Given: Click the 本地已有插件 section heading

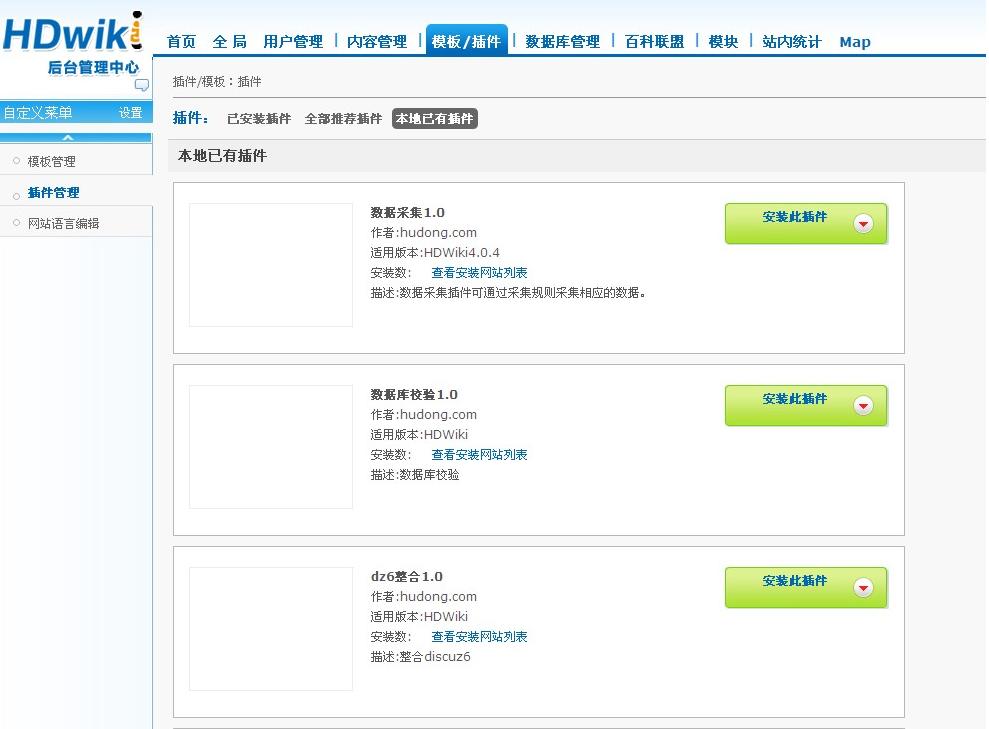Looking at the screenshot, I should (x=223, y=156).
